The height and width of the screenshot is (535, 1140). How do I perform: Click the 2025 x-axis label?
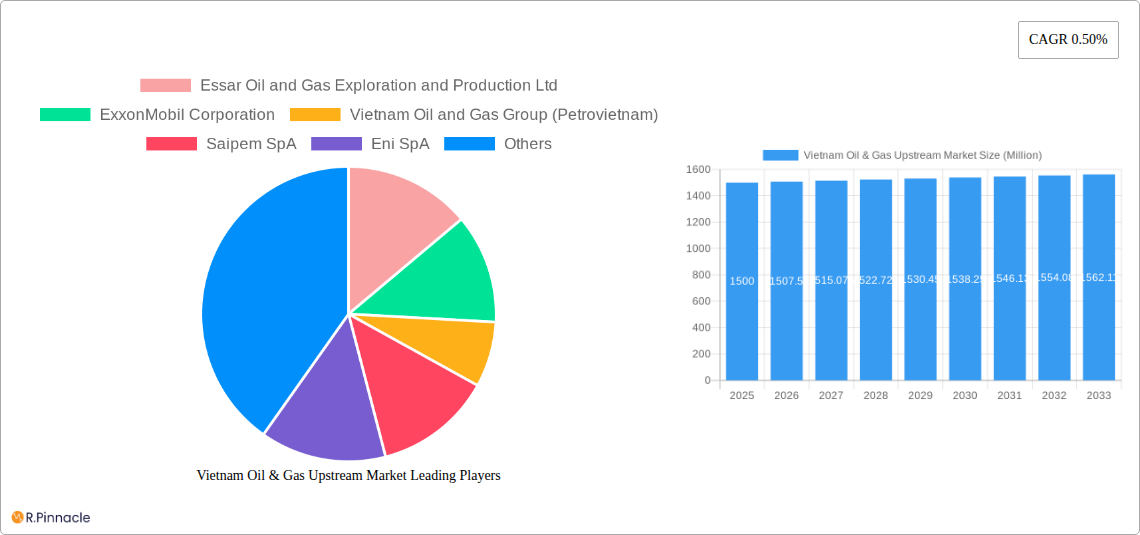pyautogui.click(x=742, y=395)
